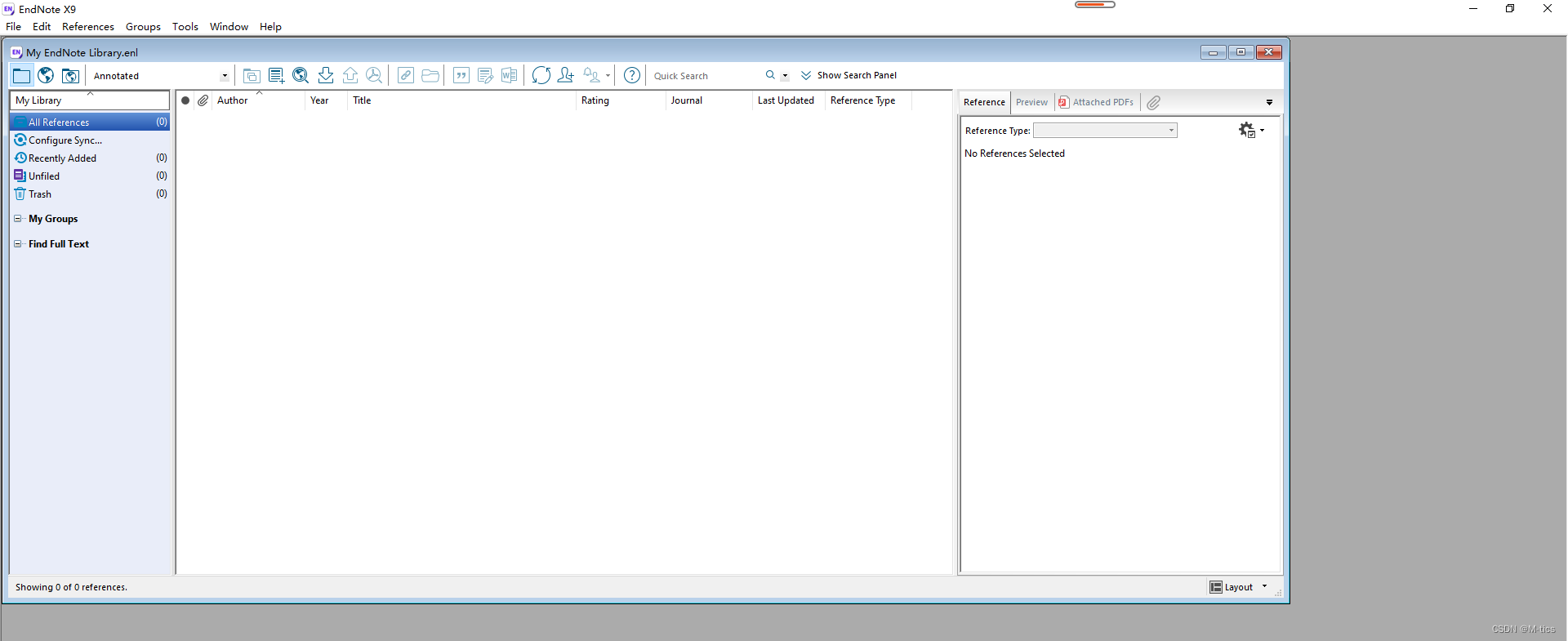Click the Insert Citation quote icon
The width and height of the screenshot is (1568, 641).
point(461,76)
